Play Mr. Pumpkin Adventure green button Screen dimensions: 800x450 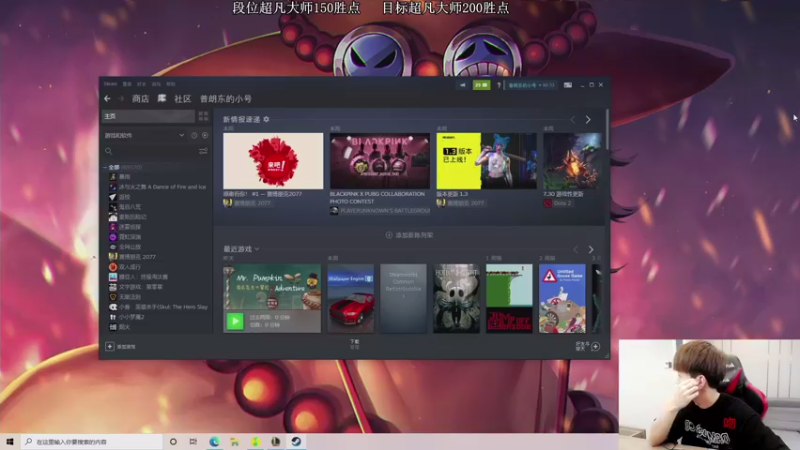(x=235, y=321)
